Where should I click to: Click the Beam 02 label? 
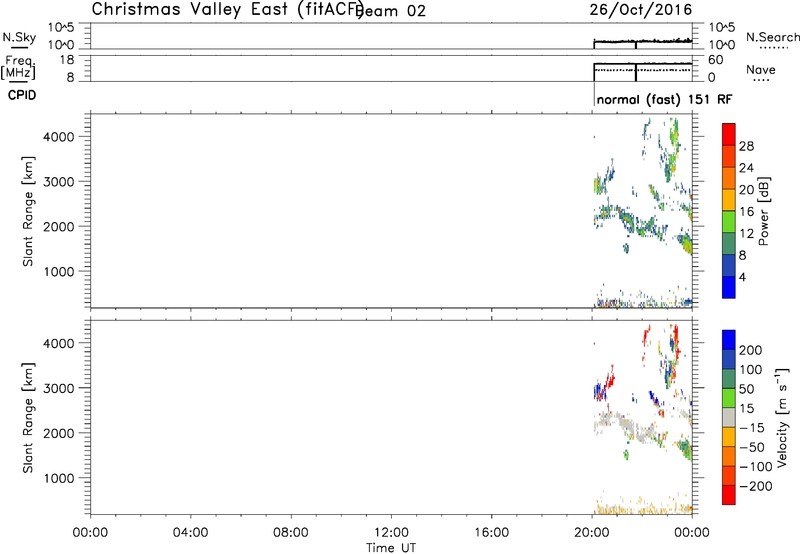click(x=391, y=11)
